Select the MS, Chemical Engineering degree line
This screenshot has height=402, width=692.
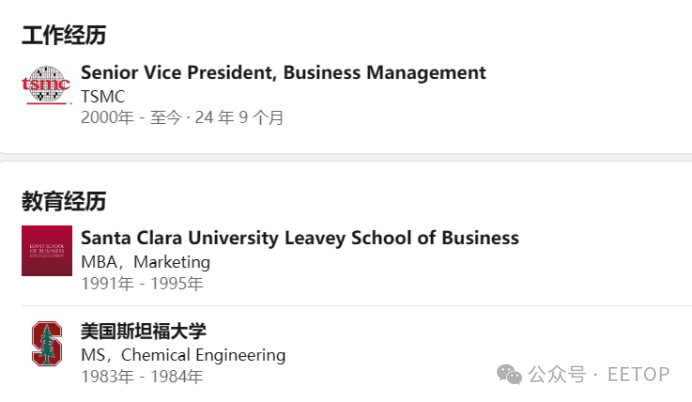coord(183,355)
